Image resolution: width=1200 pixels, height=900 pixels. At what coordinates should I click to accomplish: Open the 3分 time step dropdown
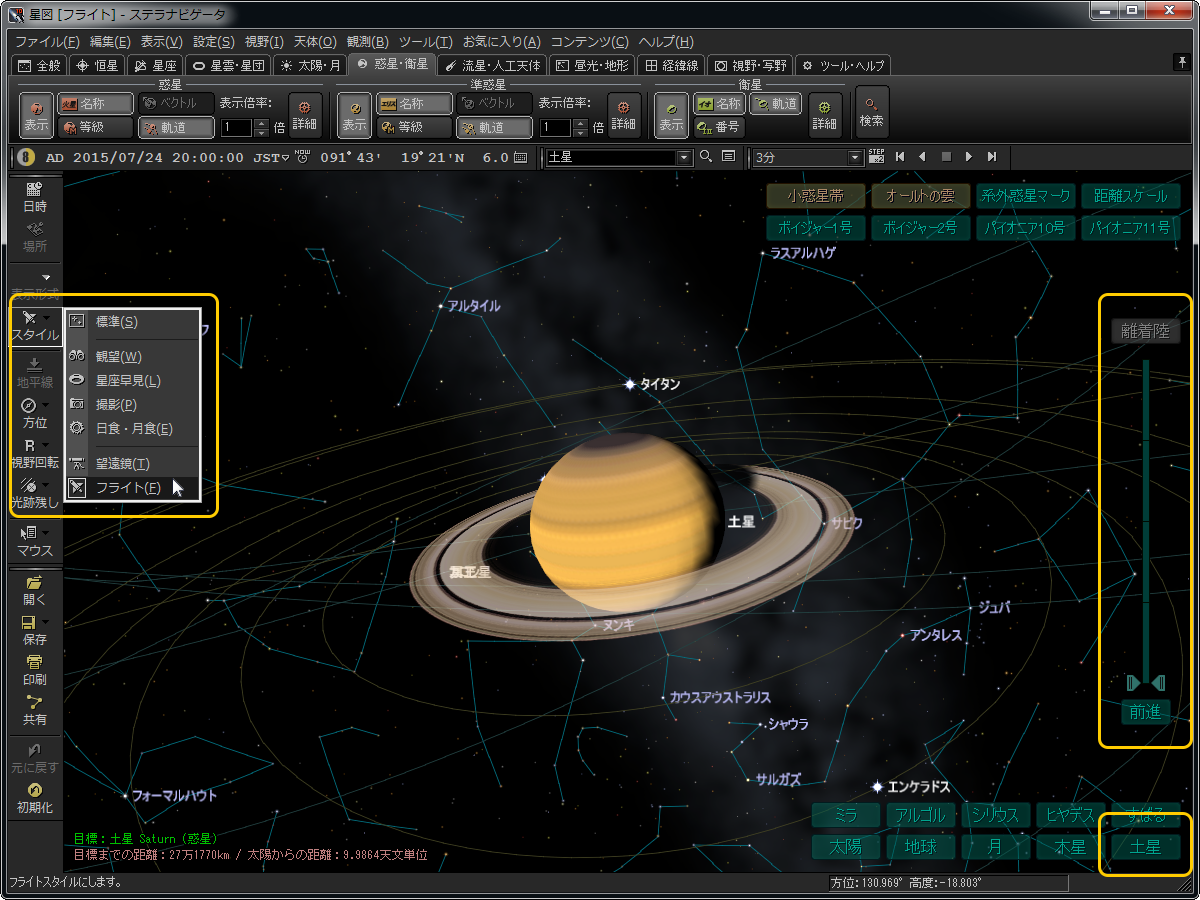[x=855, y=157]
